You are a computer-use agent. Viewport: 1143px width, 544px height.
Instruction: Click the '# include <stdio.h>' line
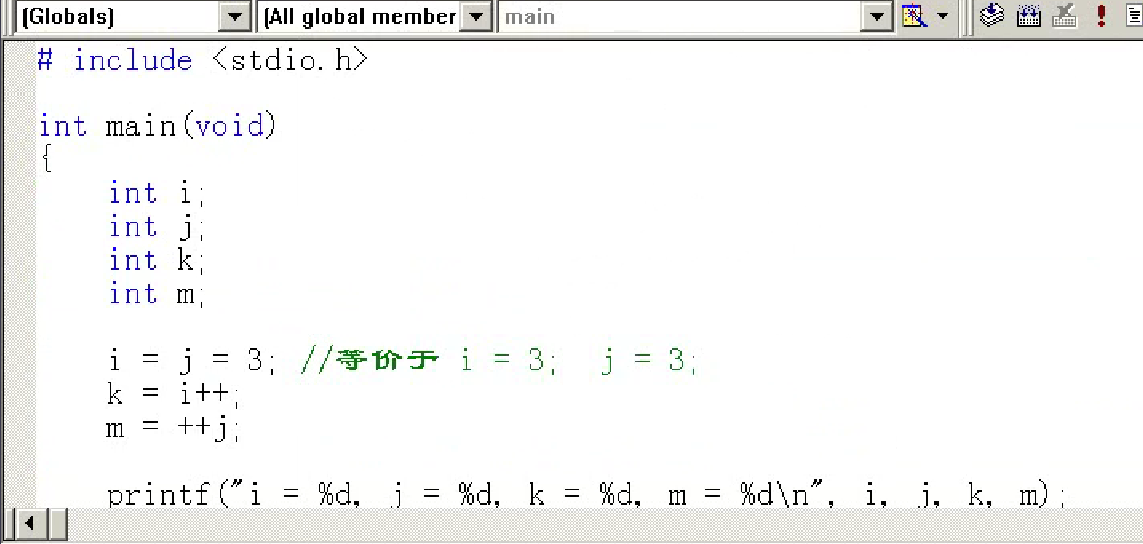tap(203, 60)
